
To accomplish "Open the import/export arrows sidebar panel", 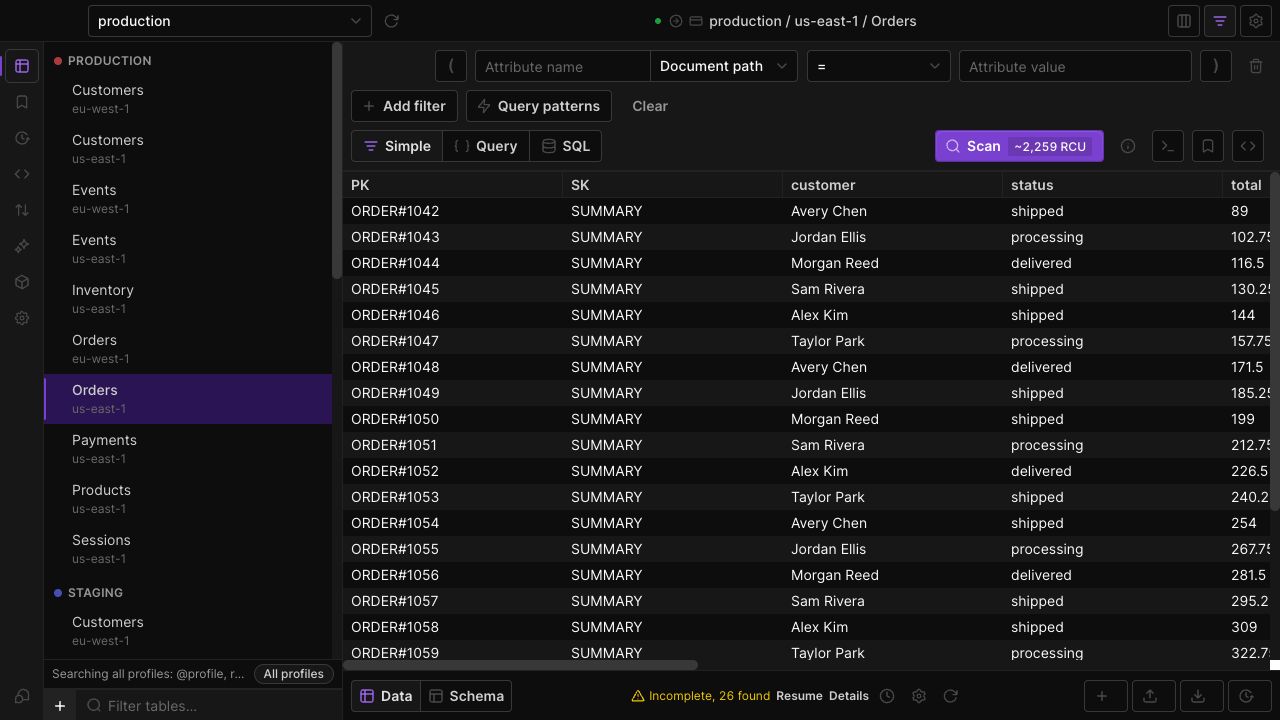I will click(22, 210).
